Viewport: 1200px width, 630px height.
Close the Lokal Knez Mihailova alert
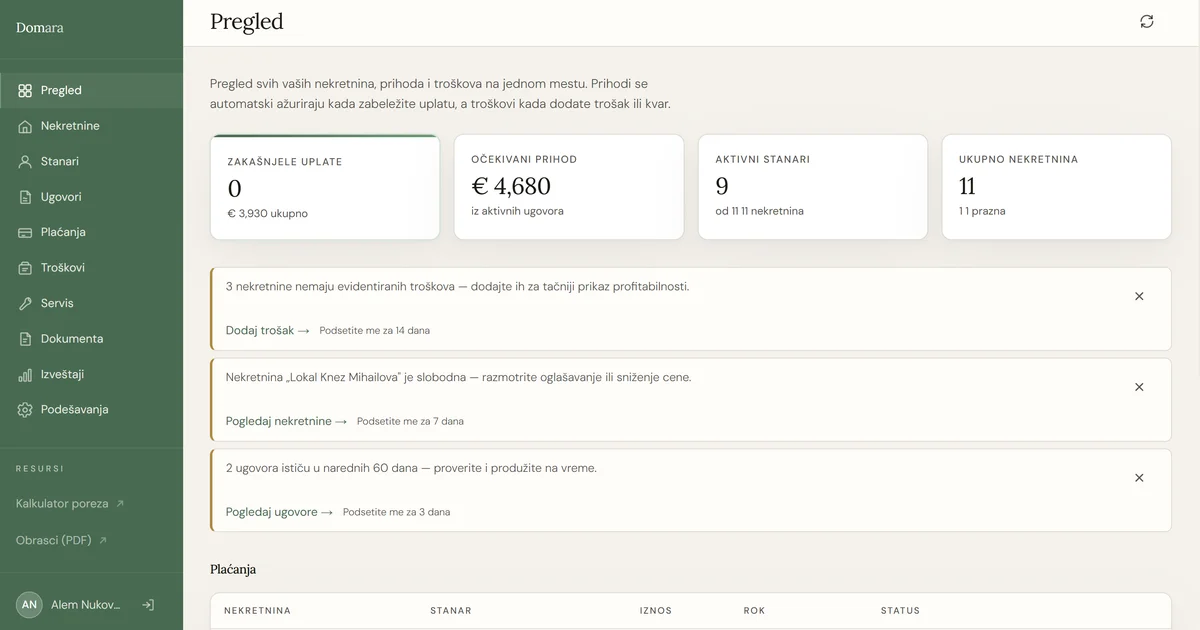click(x=1139, y=387)
